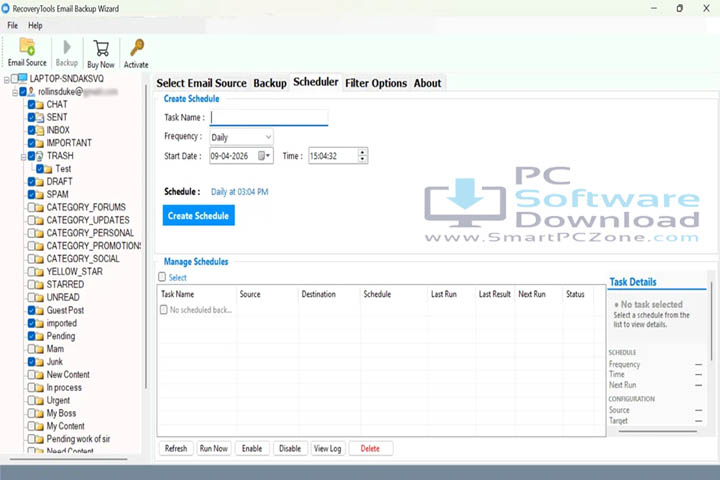Viewport: 720px width, 480px height.
Task: Click the Junk folder icon
Action: tap(40, 362)
